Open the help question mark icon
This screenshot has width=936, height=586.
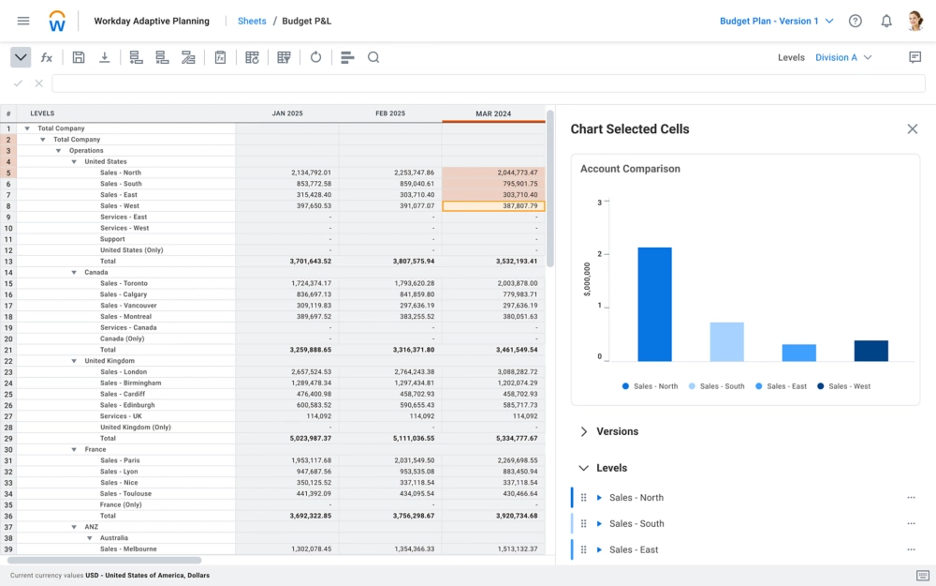pos(856,21)
